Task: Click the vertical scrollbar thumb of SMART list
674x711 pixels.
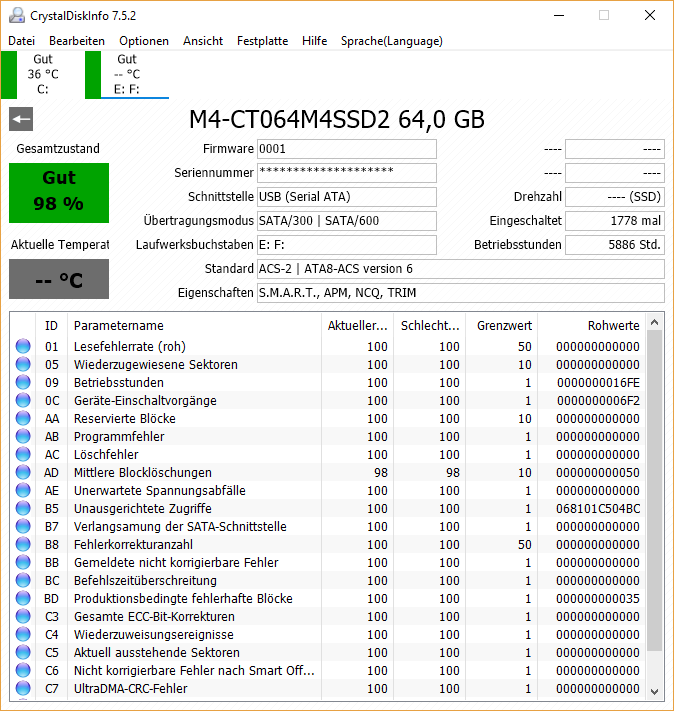Action: point(654,491)
